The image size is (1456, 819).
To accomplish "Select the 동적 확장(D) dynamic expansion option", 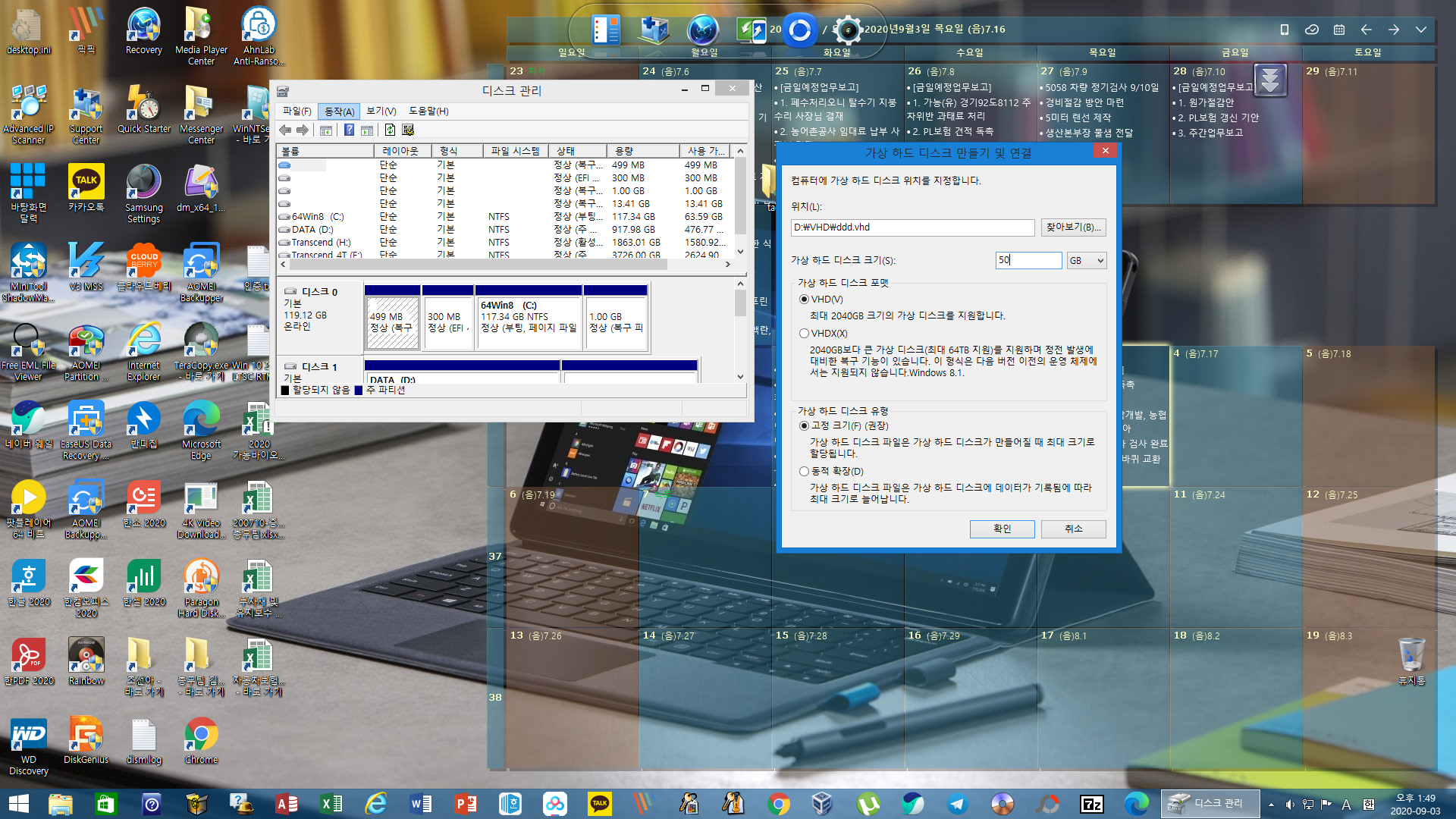I will [x=804, y=471].
